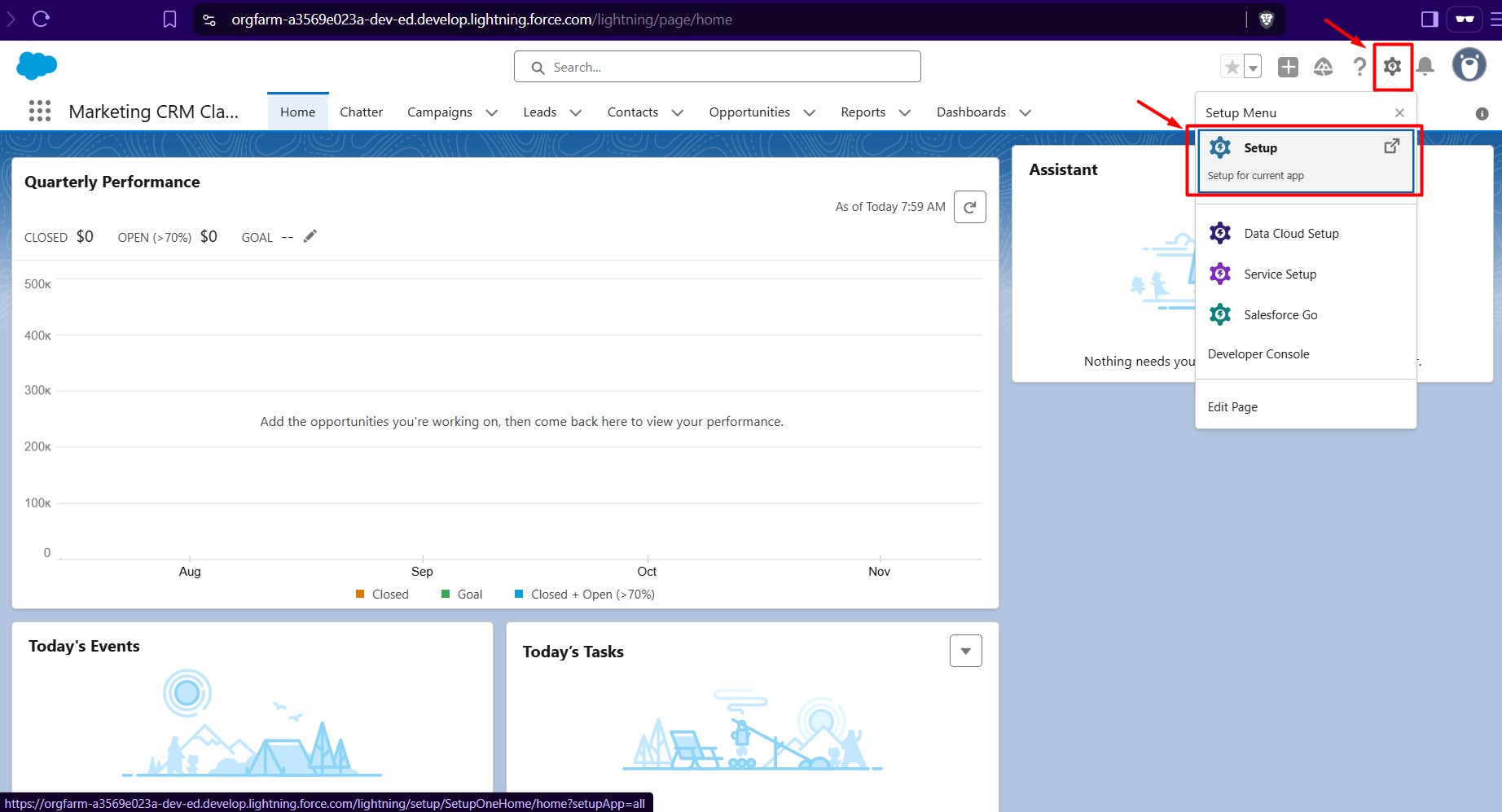
Task: Edit the sales goal with pencil icon
Action: click(x=310, y=235)
